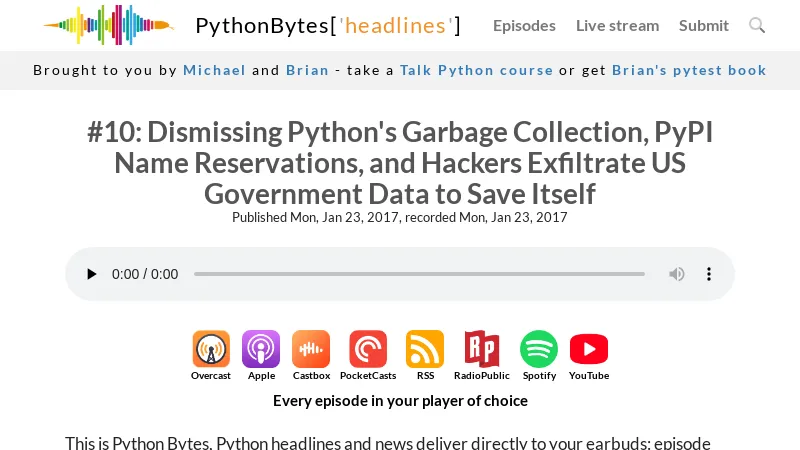Listen on the Spotify icon
The width and height of the screenshot is (800, 450).
click(539, 349)
